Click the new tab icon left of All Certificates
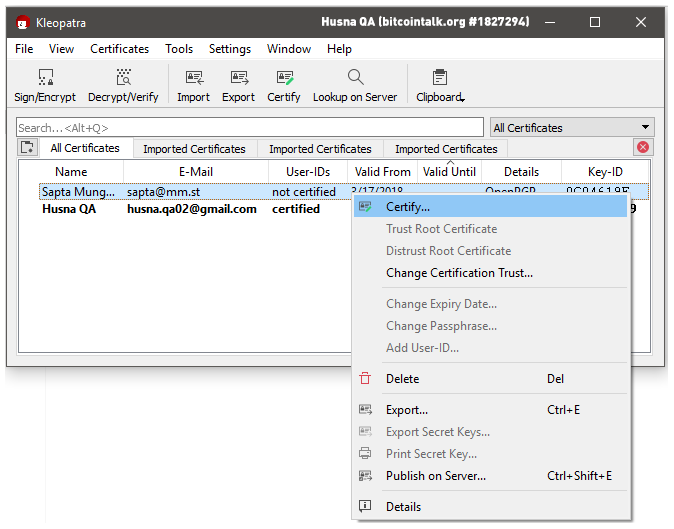674x529 pixels. [x=28, y=147]
